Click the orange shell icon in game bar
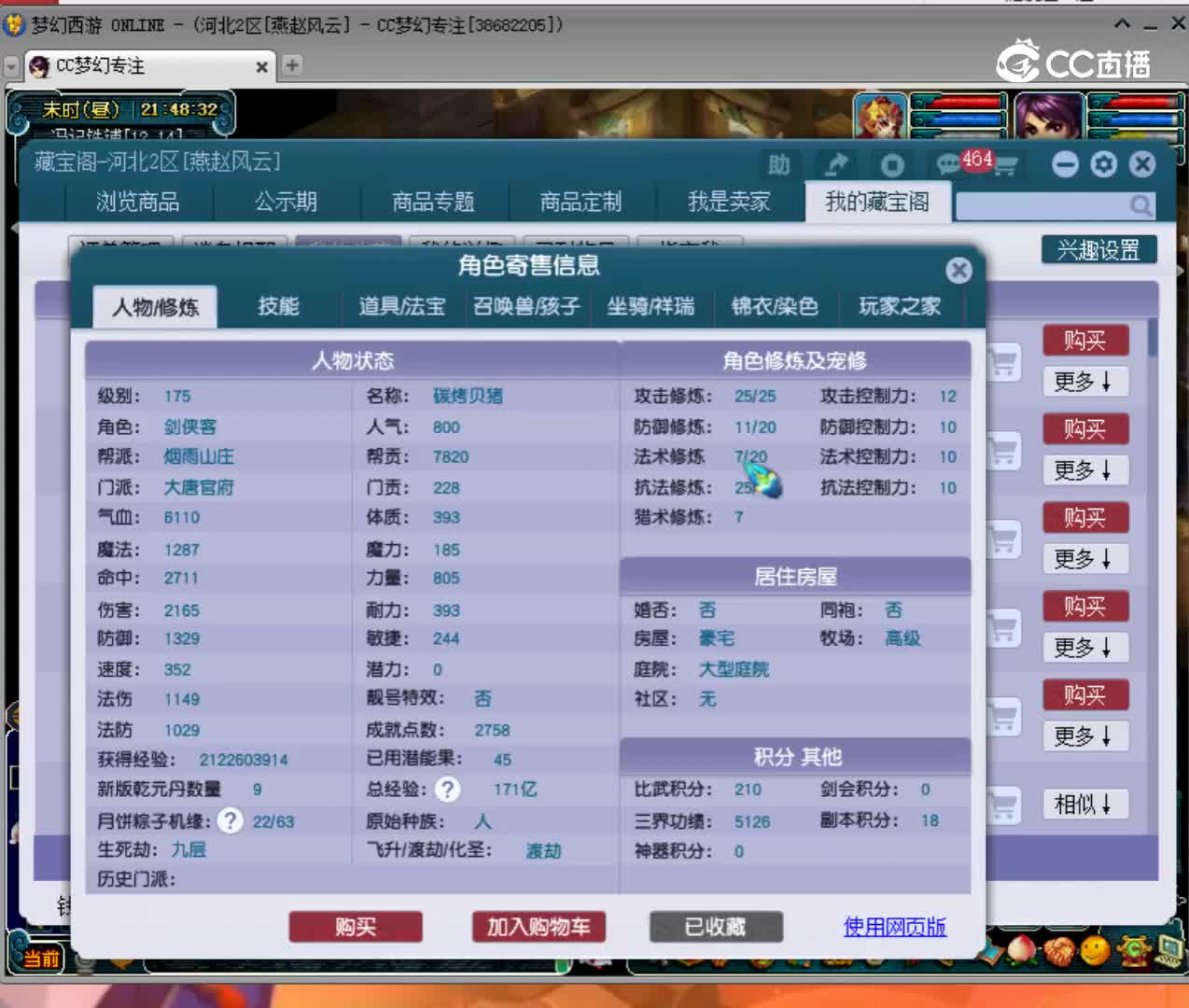The height and width of the screenshot is (1008, 1189). pyautogui.click(x=1058, y=950)
